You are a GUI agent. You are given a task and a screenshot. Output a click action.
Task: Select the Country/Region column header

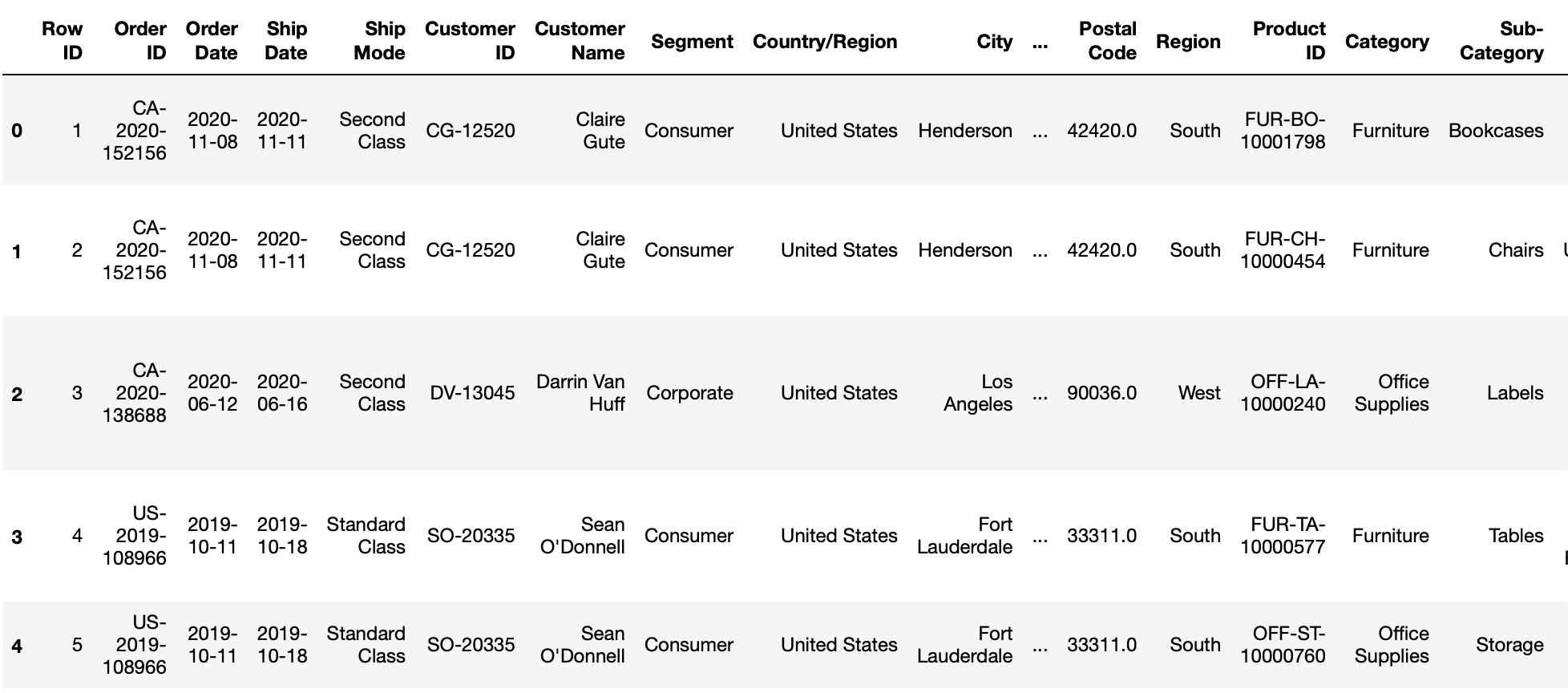825,42
